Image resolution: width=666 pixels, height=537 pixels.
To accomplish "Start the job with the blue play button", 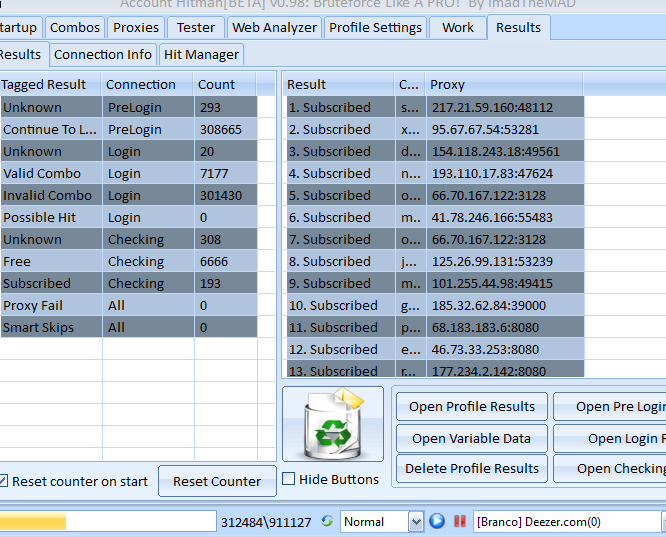I will point(437,521).
